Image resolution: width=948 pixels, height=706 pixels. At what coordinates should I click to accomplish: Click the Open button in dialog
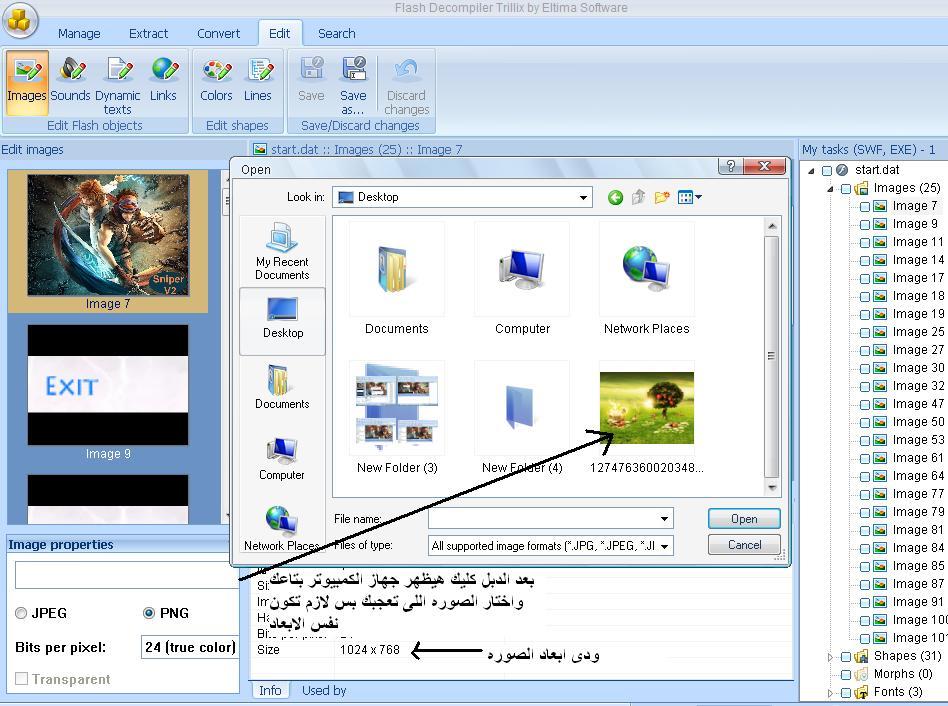pyautogui.click(x=744, y=519)
